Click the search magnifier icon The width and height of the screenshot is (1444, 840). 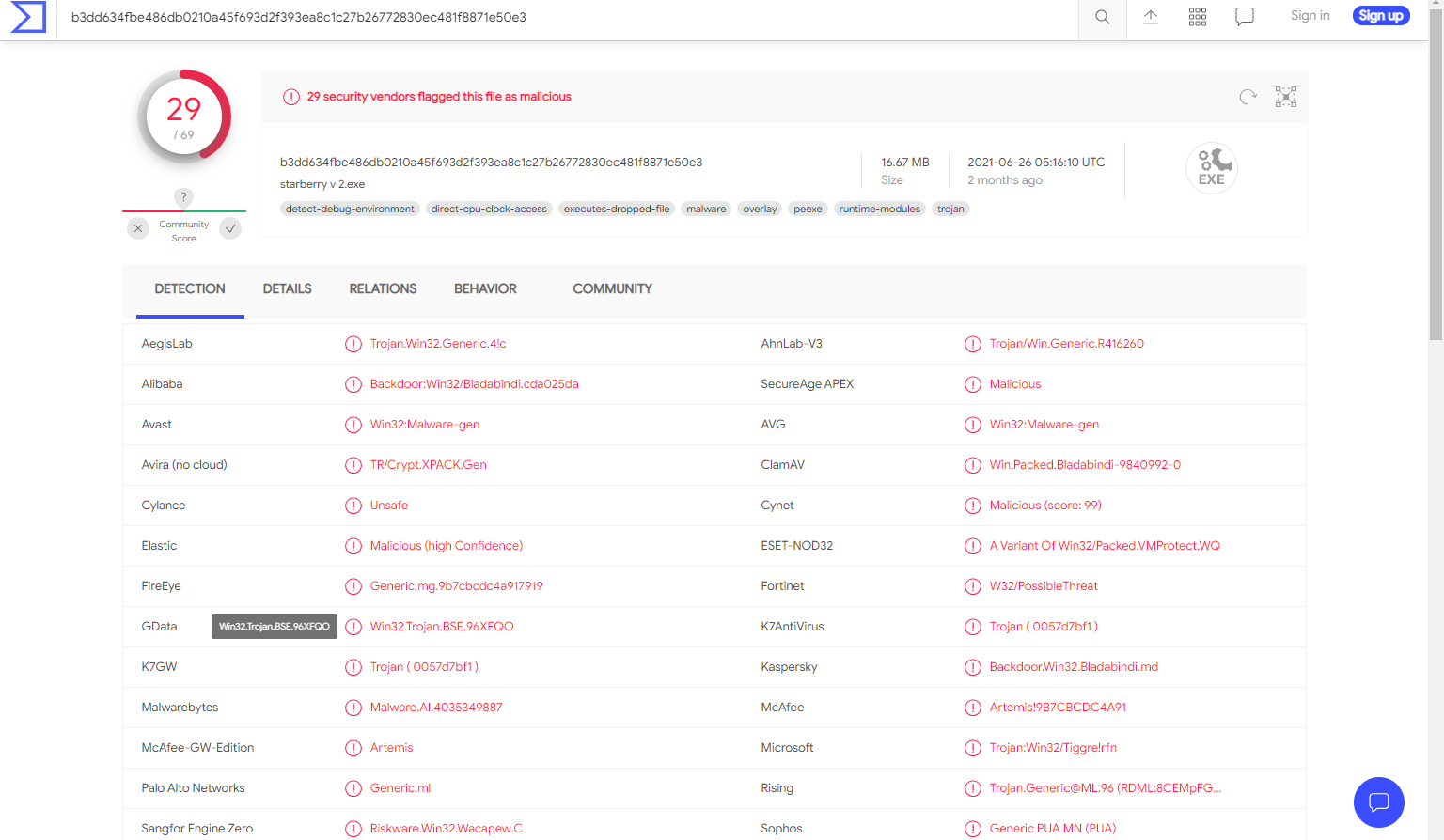click(x=1103, y=17)
